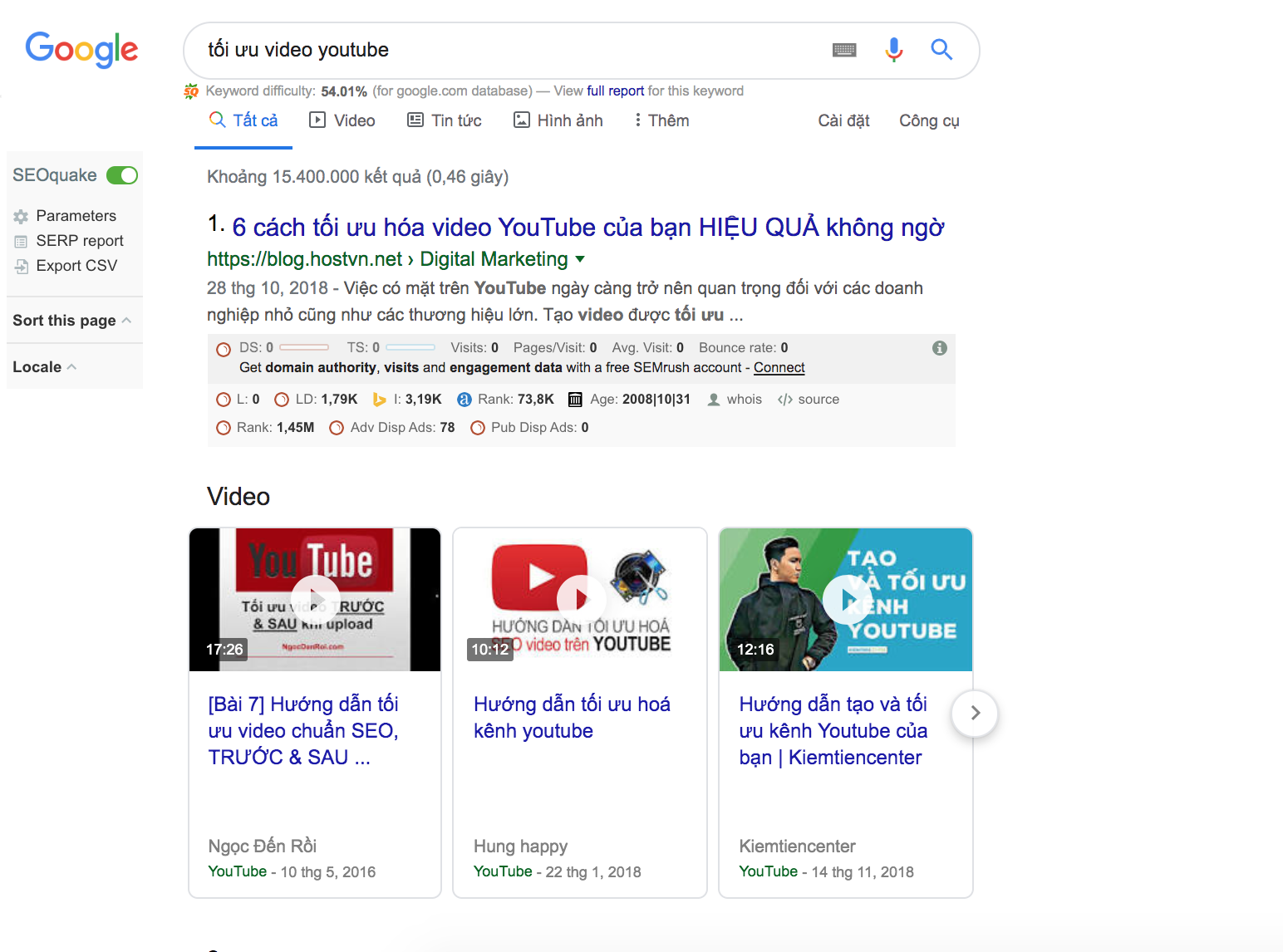The image size is (1283, 952).
Task: Click the 10:12 video thumbnail
Action: tap(580, 600)
